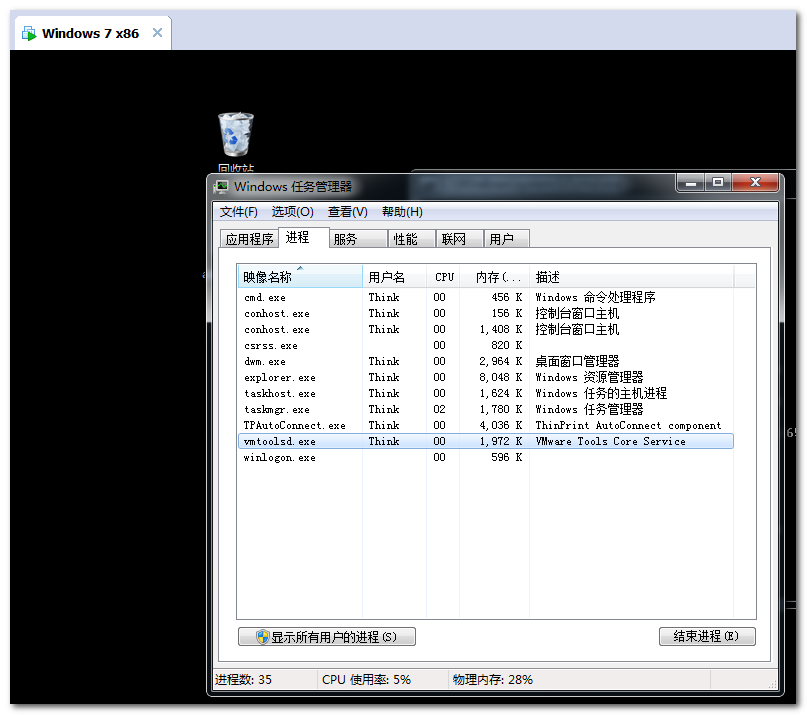The image size is (807, 715).
Task: Switch to the 应用程序 tab
Action: (x=250, y=239)
